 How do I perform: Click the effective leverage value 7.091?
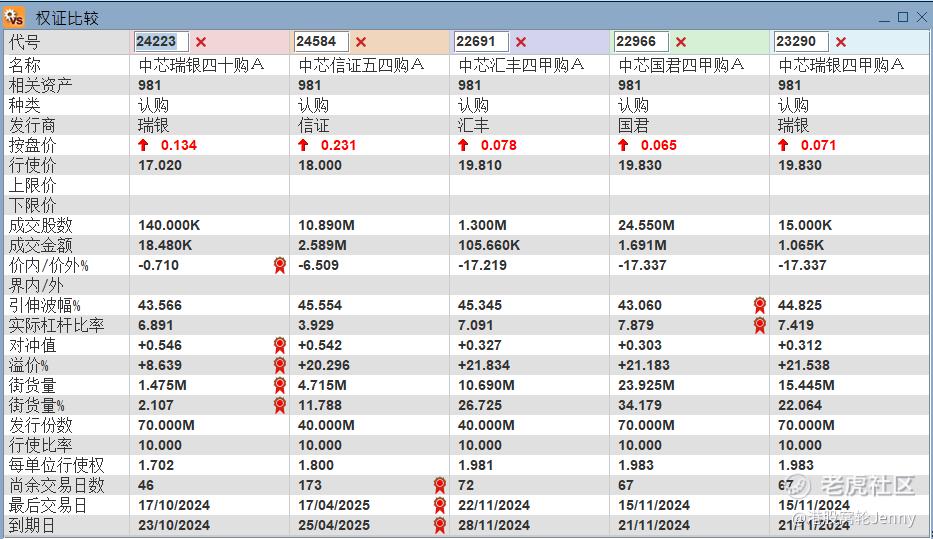click(x=475, y=325)
